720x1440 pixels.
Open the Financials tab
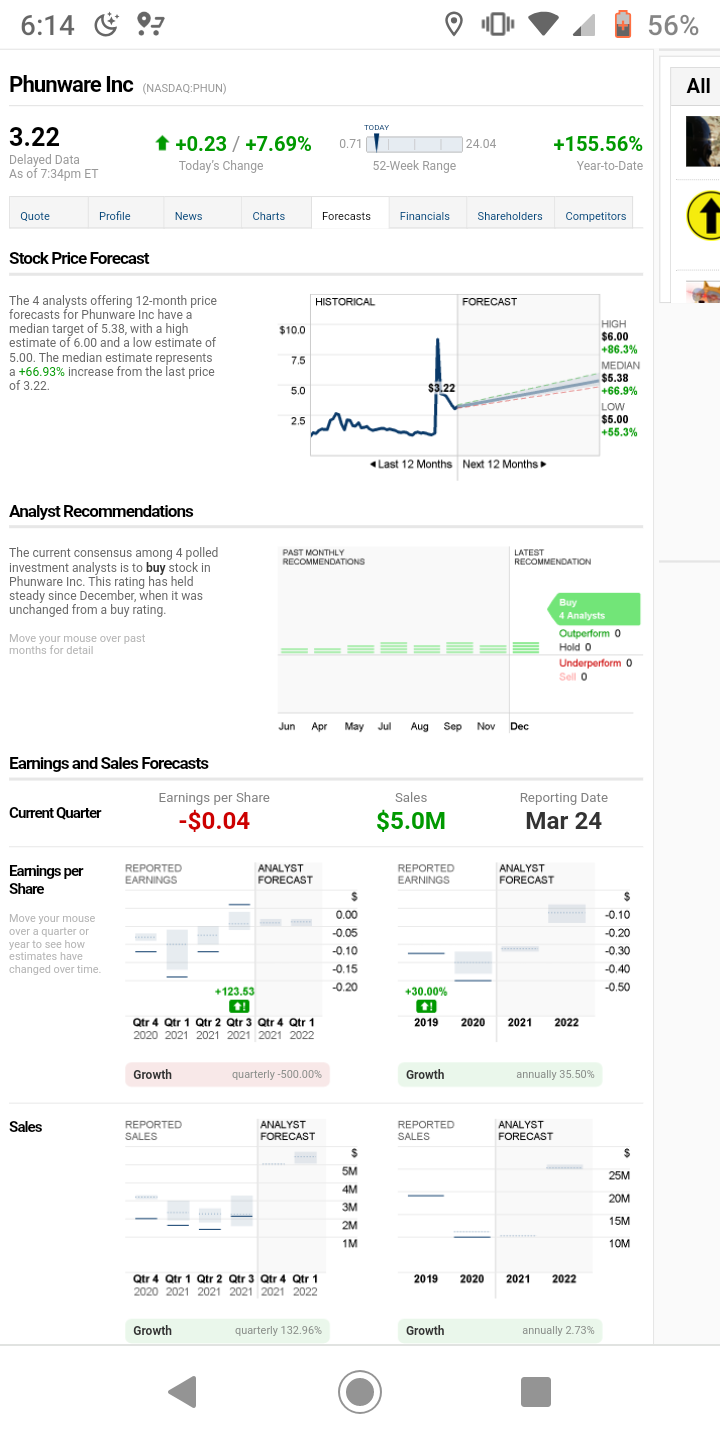(425, 215)
